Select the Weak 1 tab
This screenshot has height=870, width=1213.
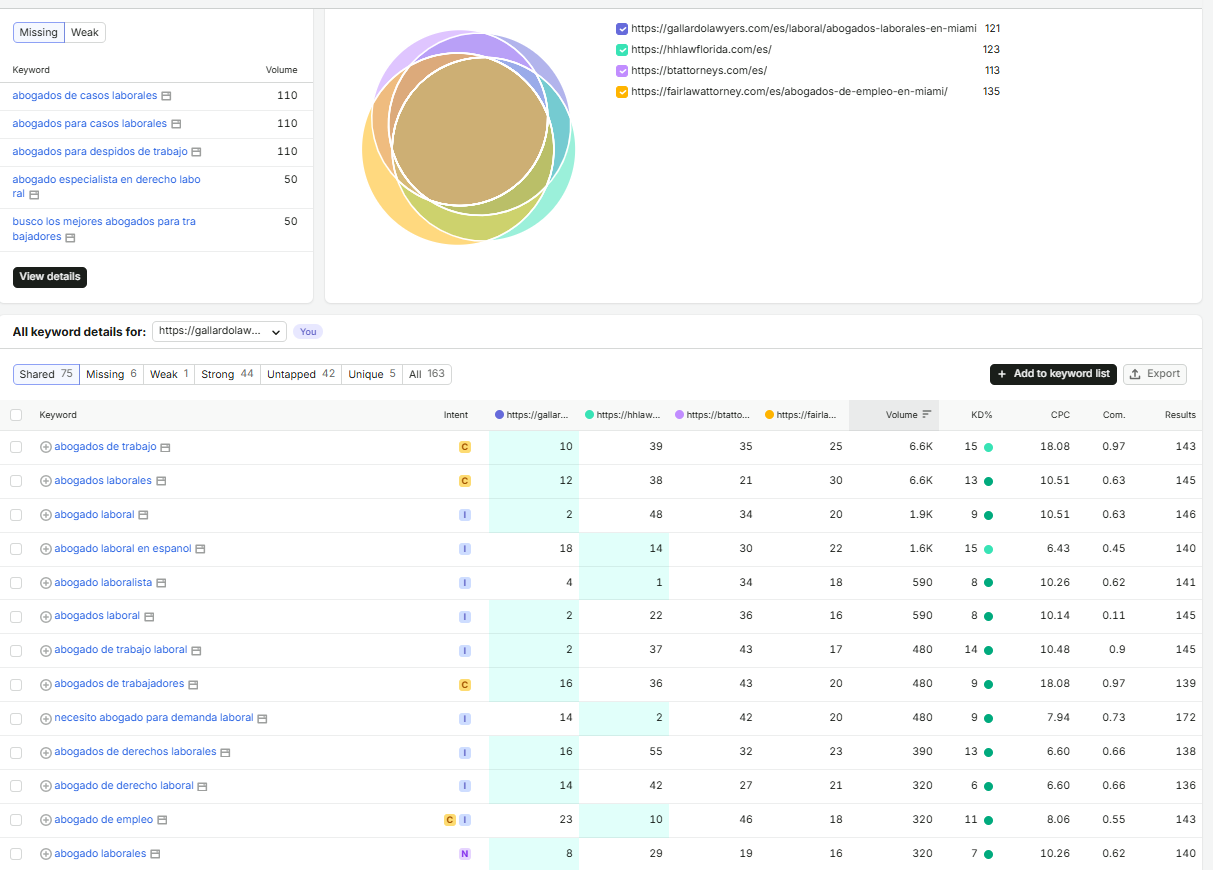point(169,374)
